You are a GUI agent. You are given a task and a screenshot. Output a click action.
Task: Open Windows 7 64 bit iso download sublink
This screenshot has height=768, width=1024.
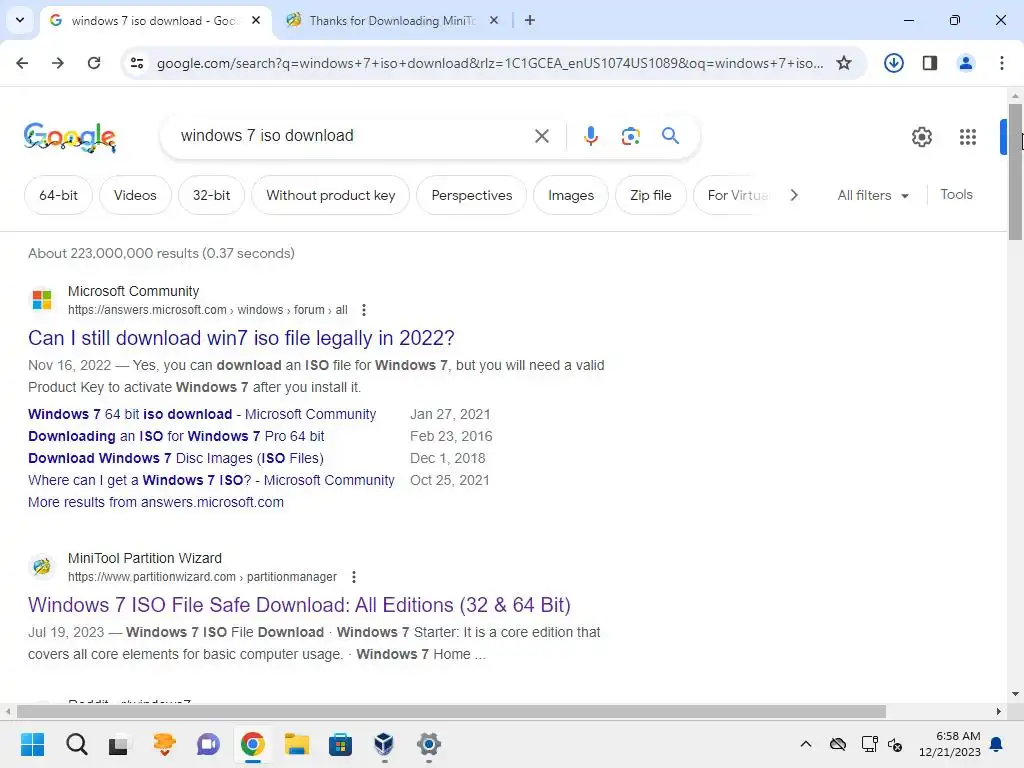coord(202,414)
